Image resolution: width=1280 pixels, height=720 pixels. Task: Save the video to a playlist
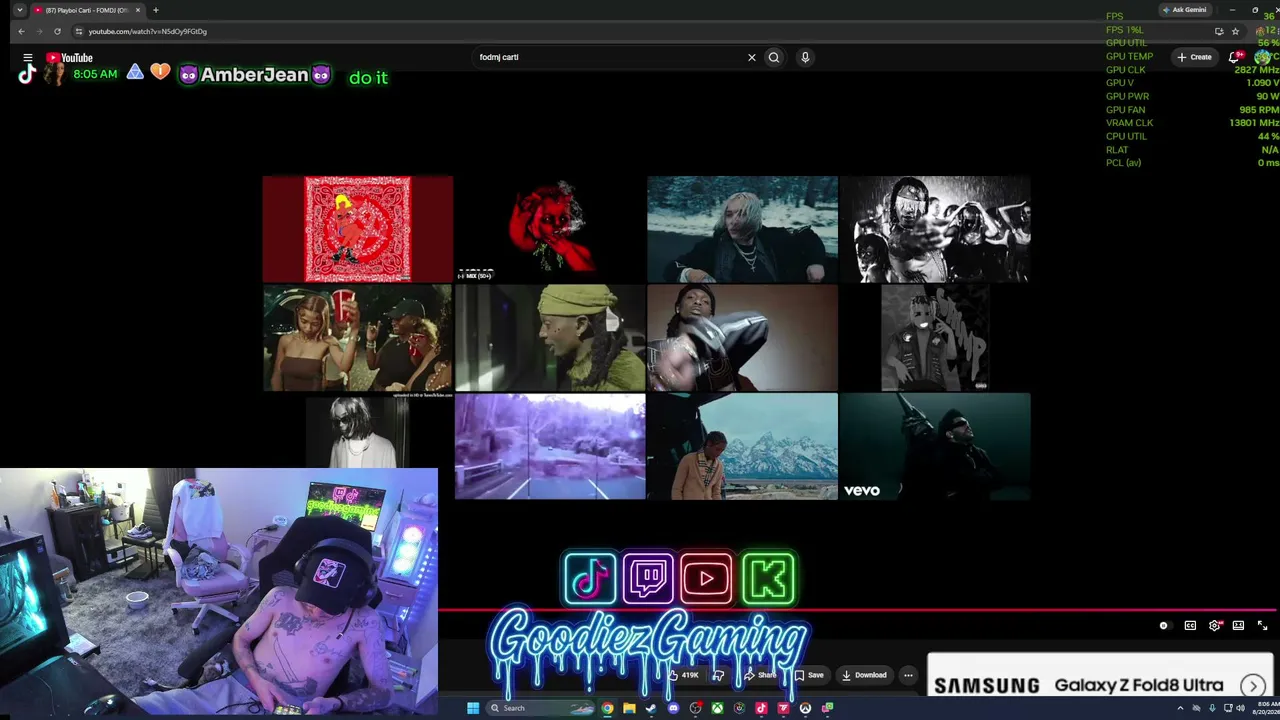(809, 675)
